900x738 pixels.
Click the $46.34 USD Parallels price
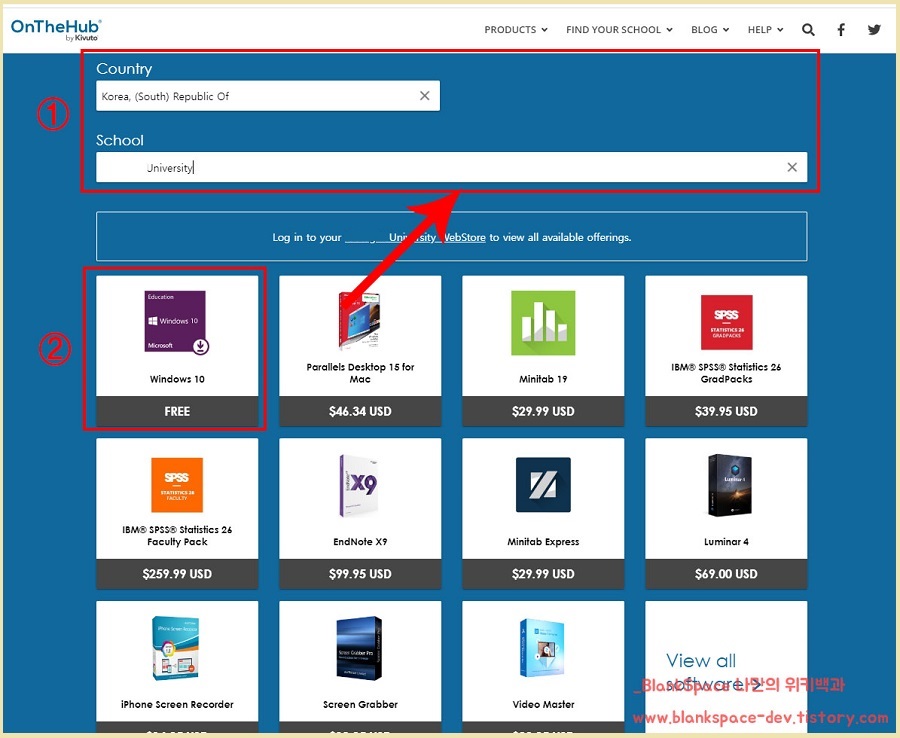(x=360, y=411)
